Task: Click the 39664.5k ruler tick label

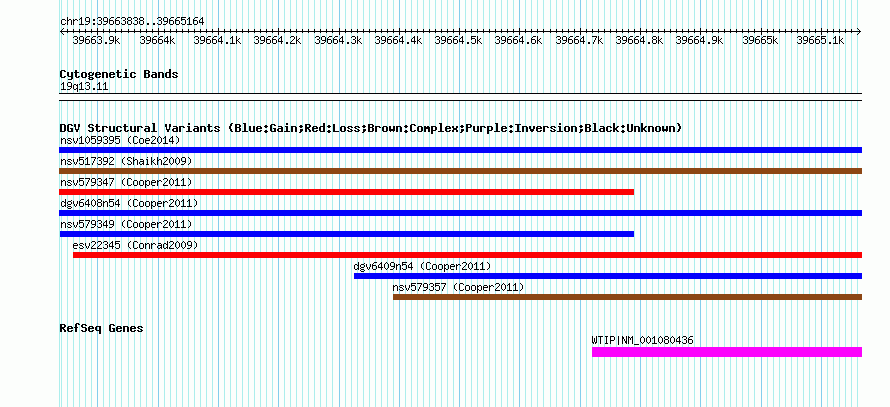Action: coord(459,41)
